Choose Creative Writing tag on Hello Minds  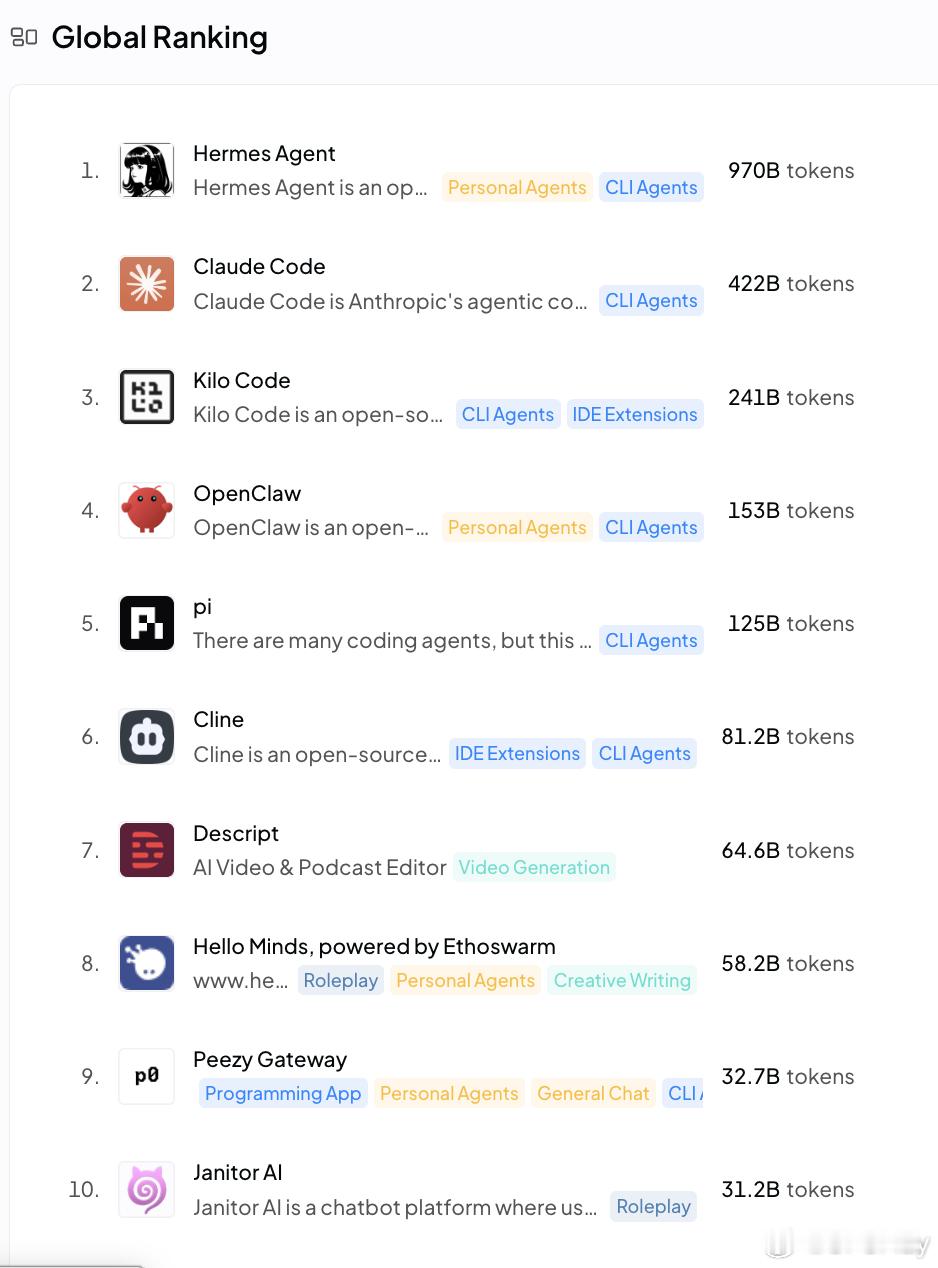coord(622,981)
